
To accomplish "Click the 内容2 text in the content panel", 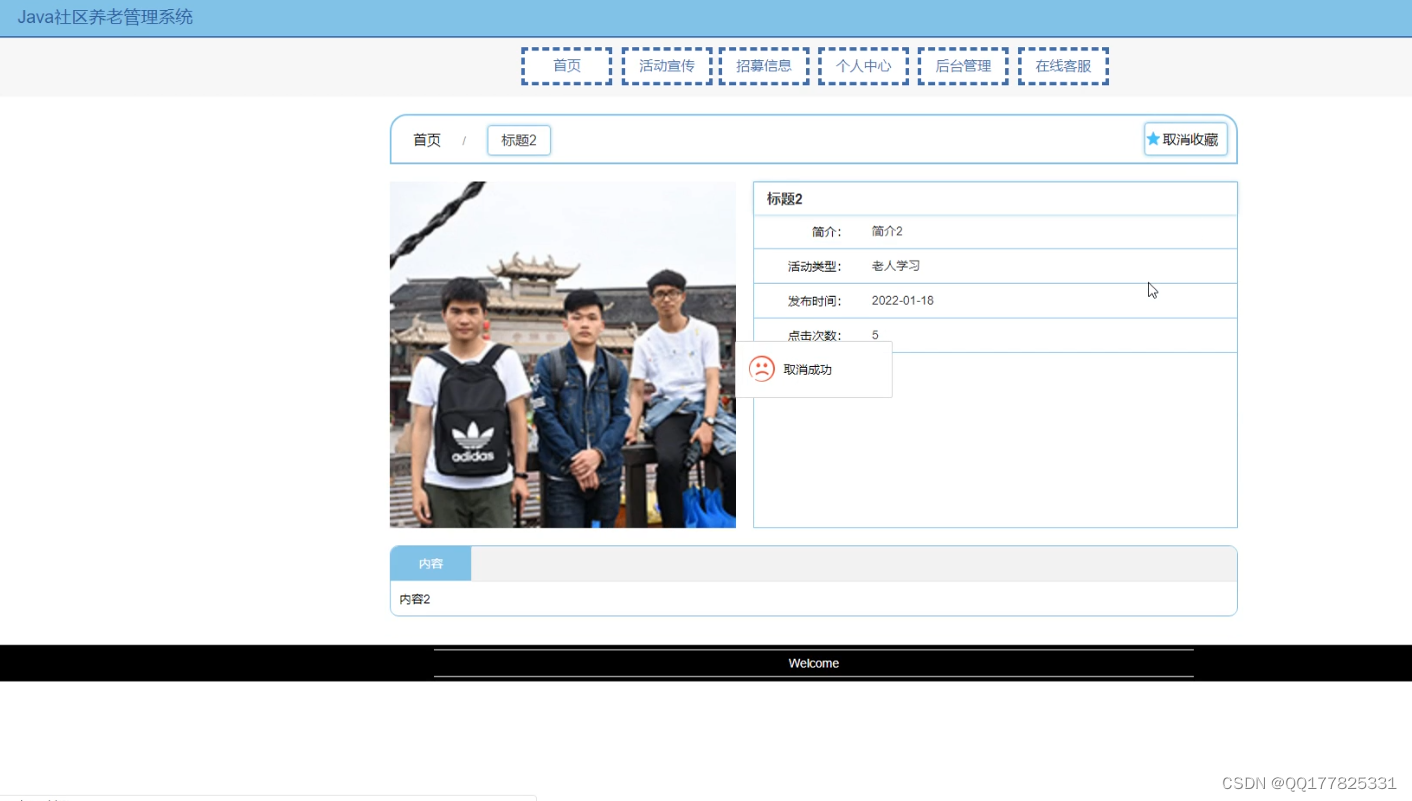I will [415, 599].
